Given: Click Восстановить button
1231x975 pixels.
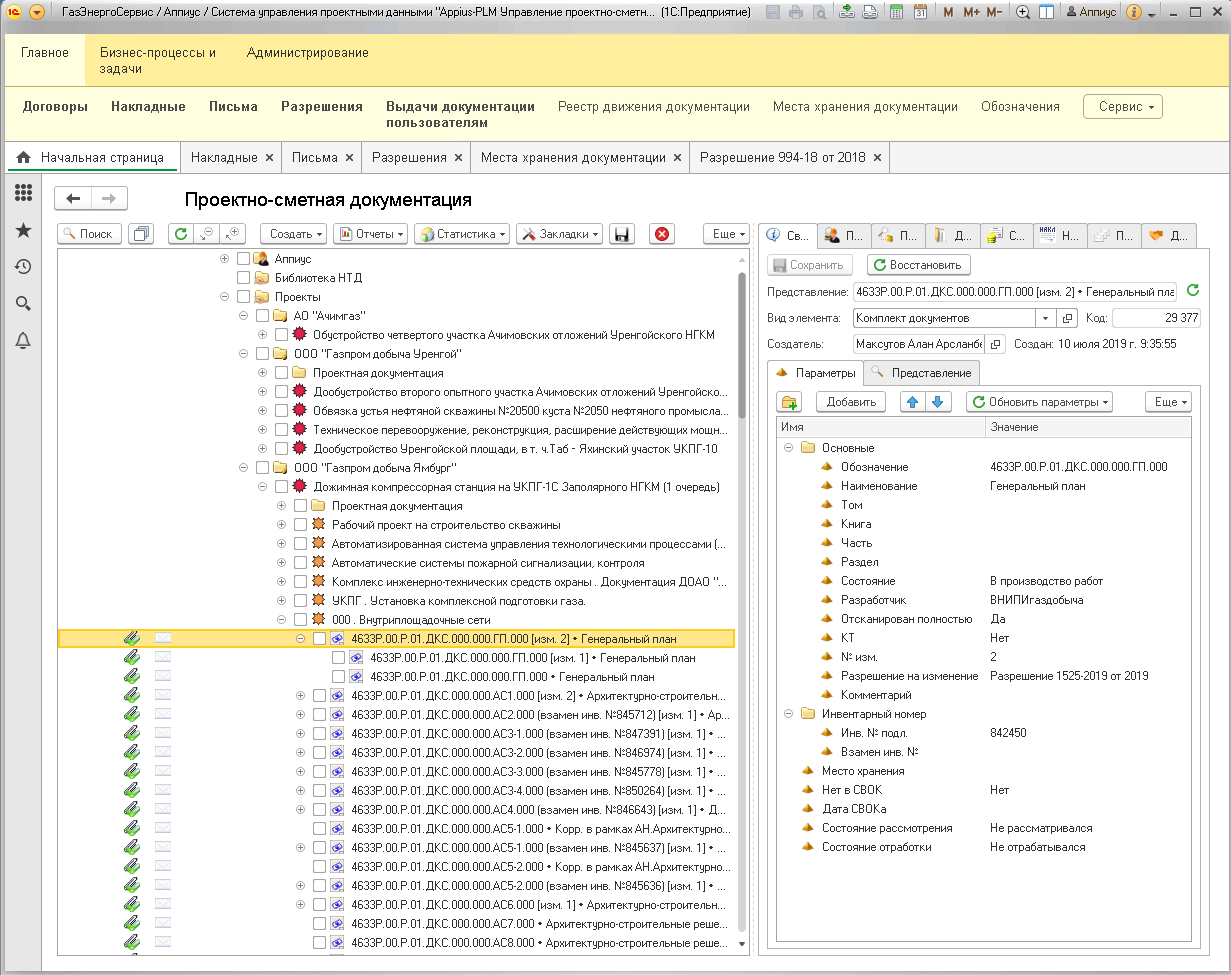Looking at the screenshot, I should tap(918, 265).
